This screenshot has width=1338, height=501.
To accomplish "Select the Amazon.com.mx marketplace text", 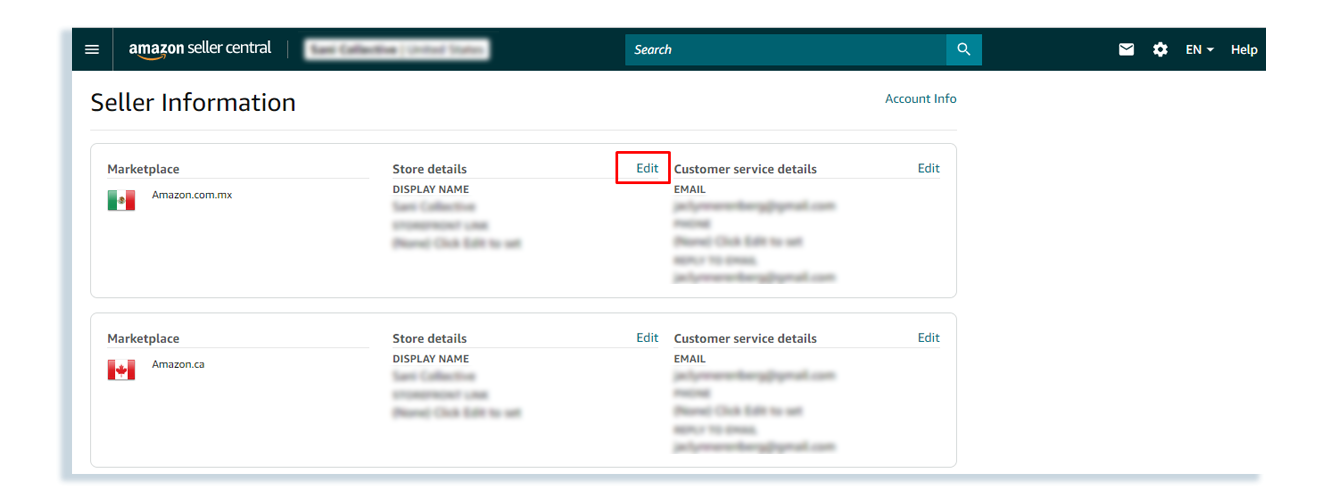I will click(x=192, y=195).
